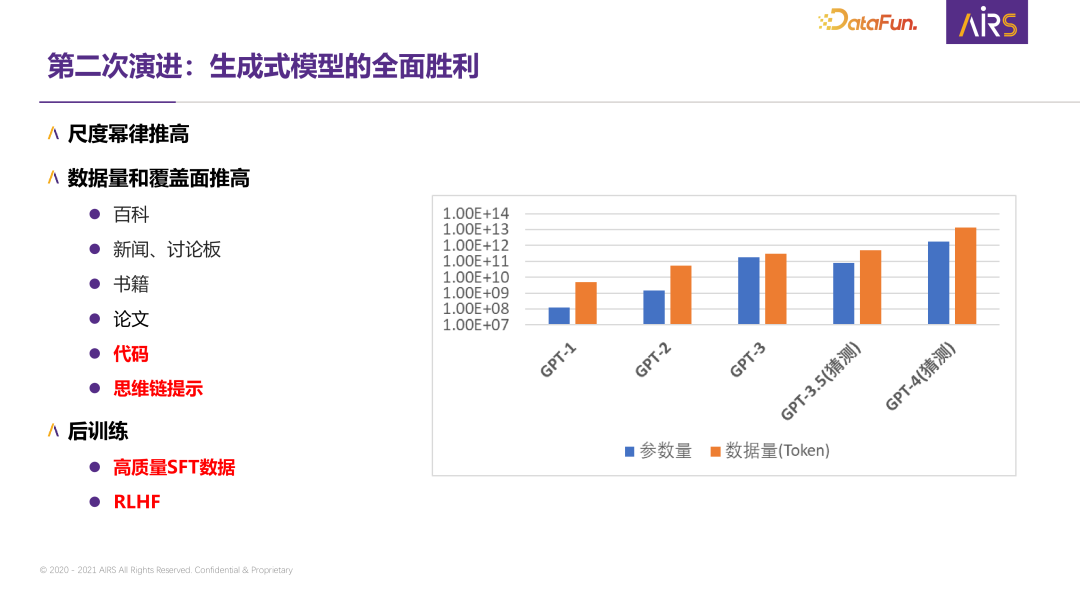Click the blue 参数量 legend swatch
Viewport: 1080px width, 608px height.
(629, 452)
